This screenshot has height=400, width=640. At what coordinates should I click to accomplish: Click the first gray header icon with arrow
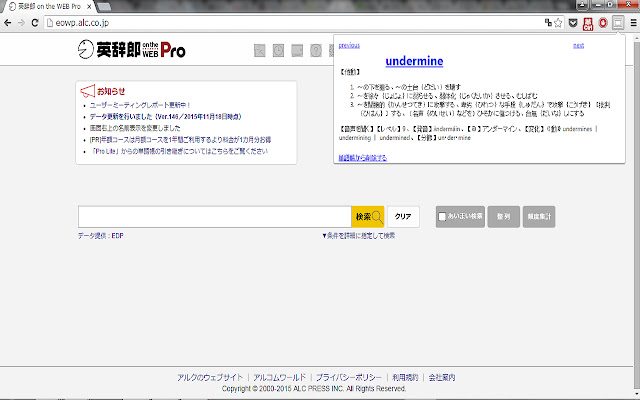point(260,51)
